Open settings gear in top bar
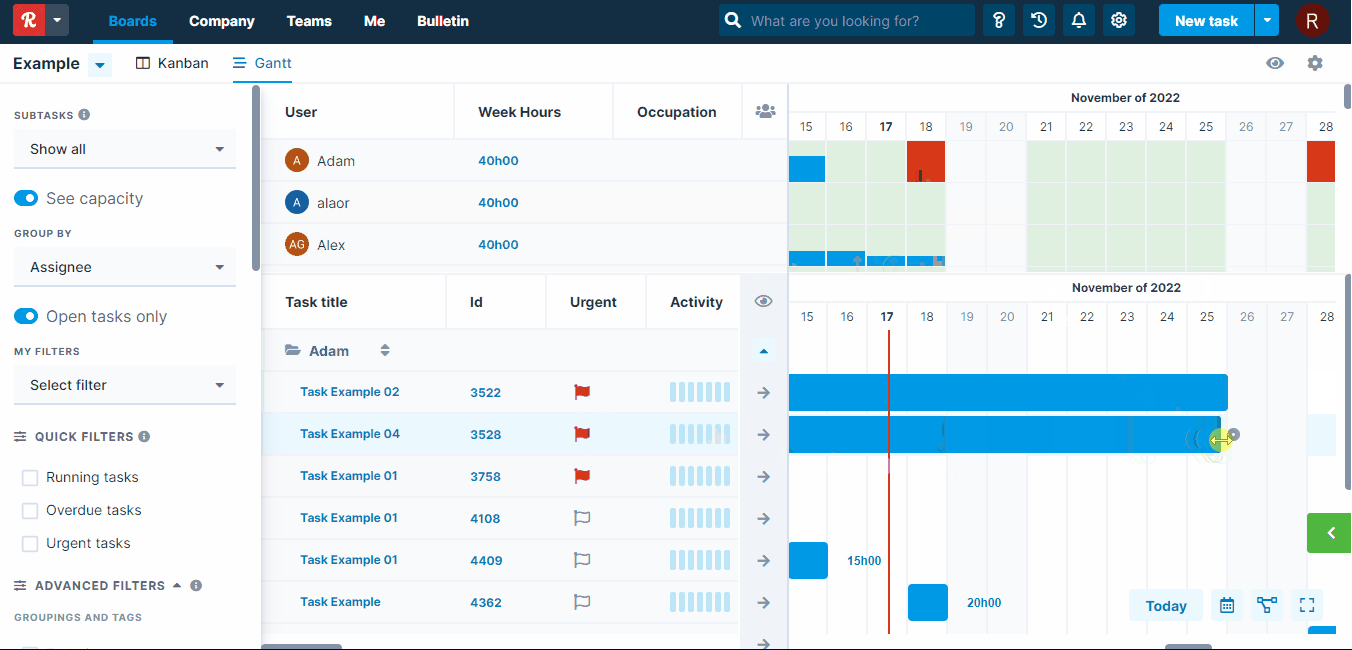The width and height of the screenshot is (1352, 650). tap(1119, 20)
